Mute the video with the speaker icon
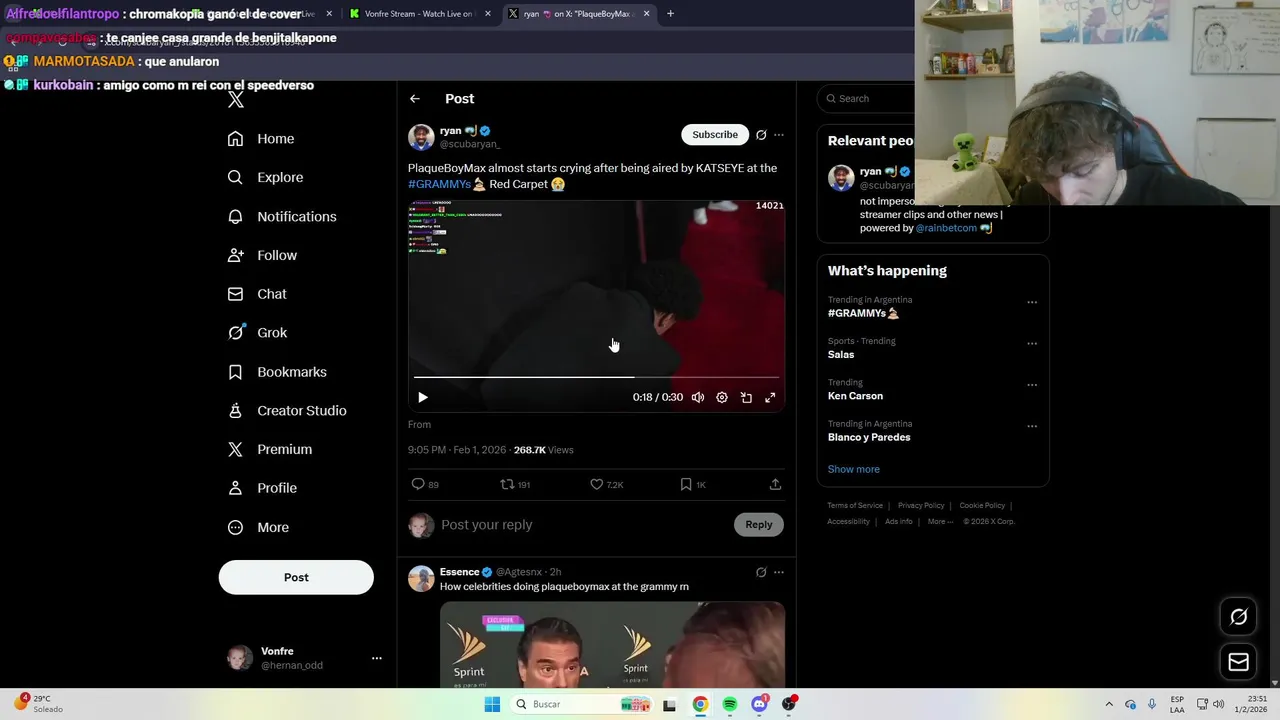Screen dimensions: 1280x720 [698, 397]
